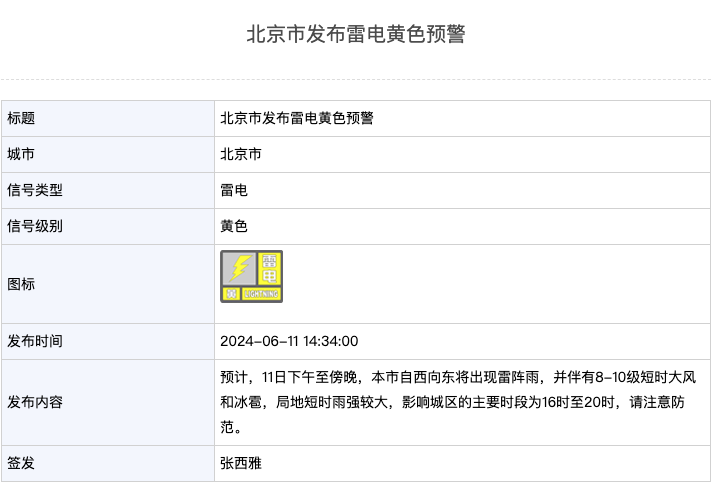The height and width of the screenshot is (486, 716).
Task: Click the 雷电 text in the 信号类型 row
Action: click(x=234, y=190)
